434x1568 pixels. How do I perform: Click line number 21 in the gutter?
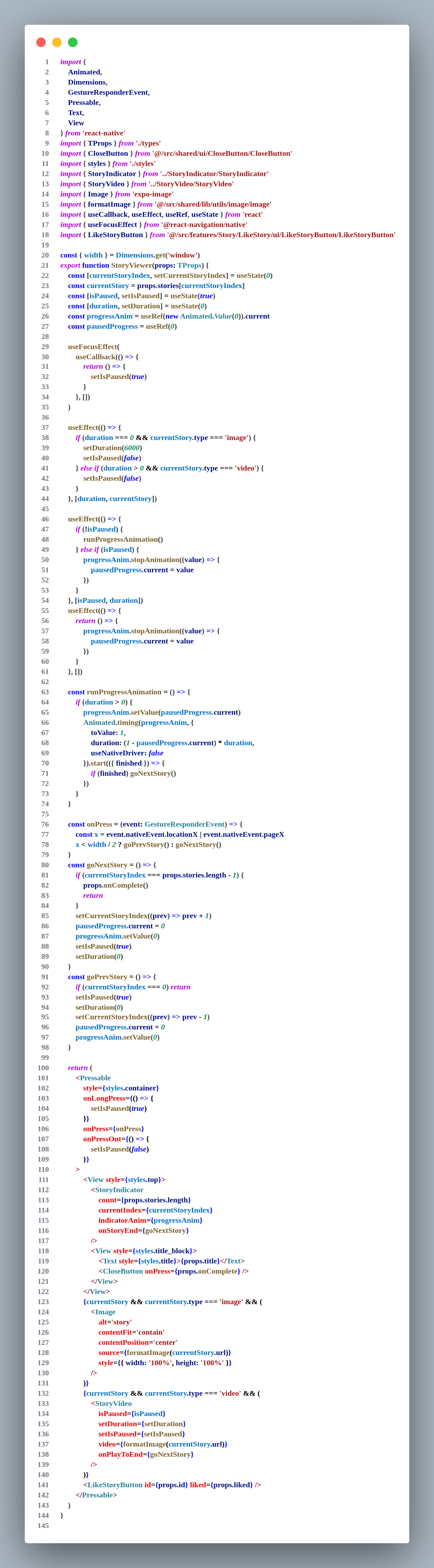click(x=45, y=265)
